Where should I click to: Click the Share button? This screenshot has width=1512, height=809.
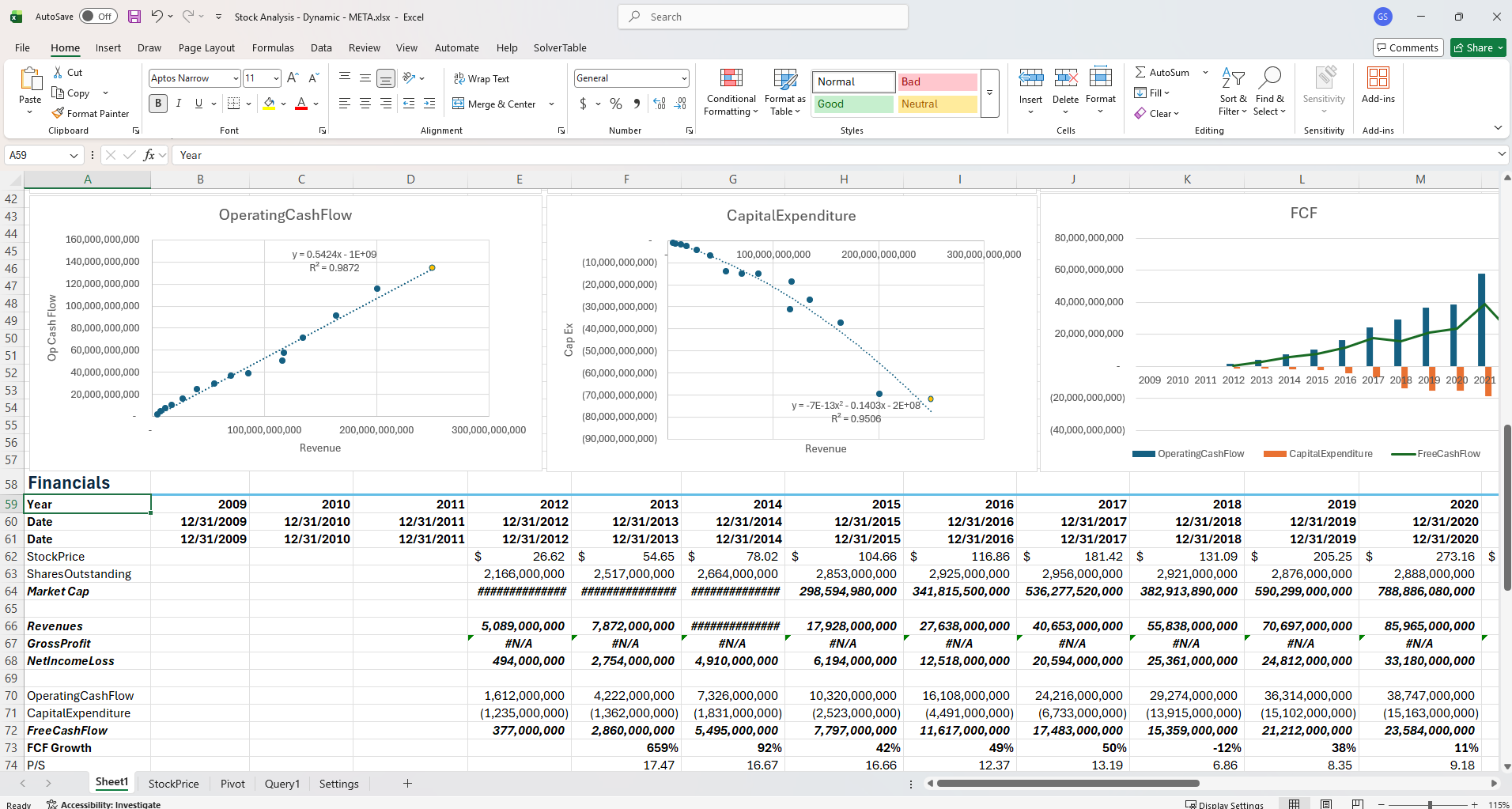1478,47
